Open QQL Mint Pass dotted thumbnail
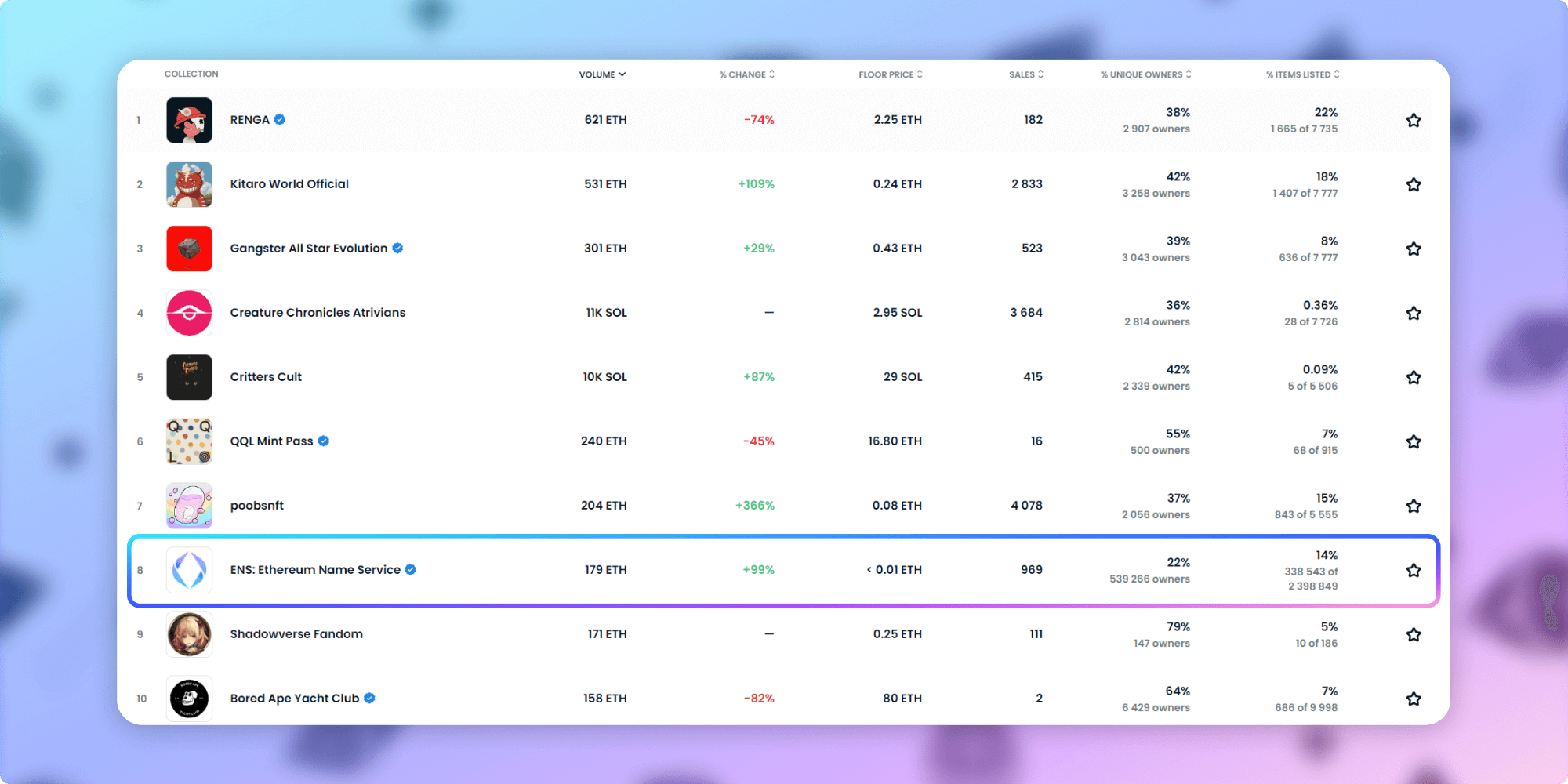 pos(189,441)
